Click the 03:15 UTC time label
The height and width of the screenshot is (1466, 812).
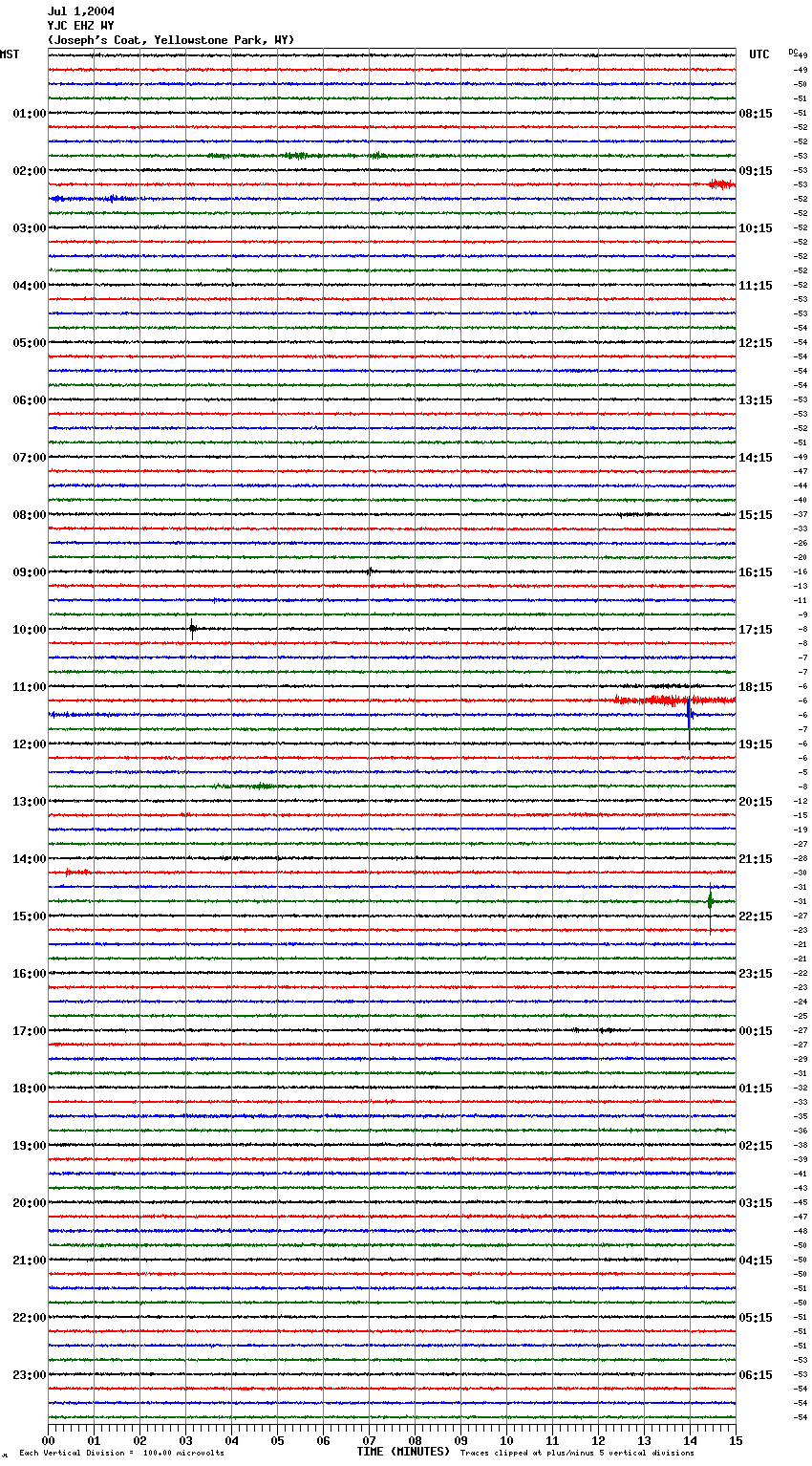pyautogui.click(x=756, y=1203)
